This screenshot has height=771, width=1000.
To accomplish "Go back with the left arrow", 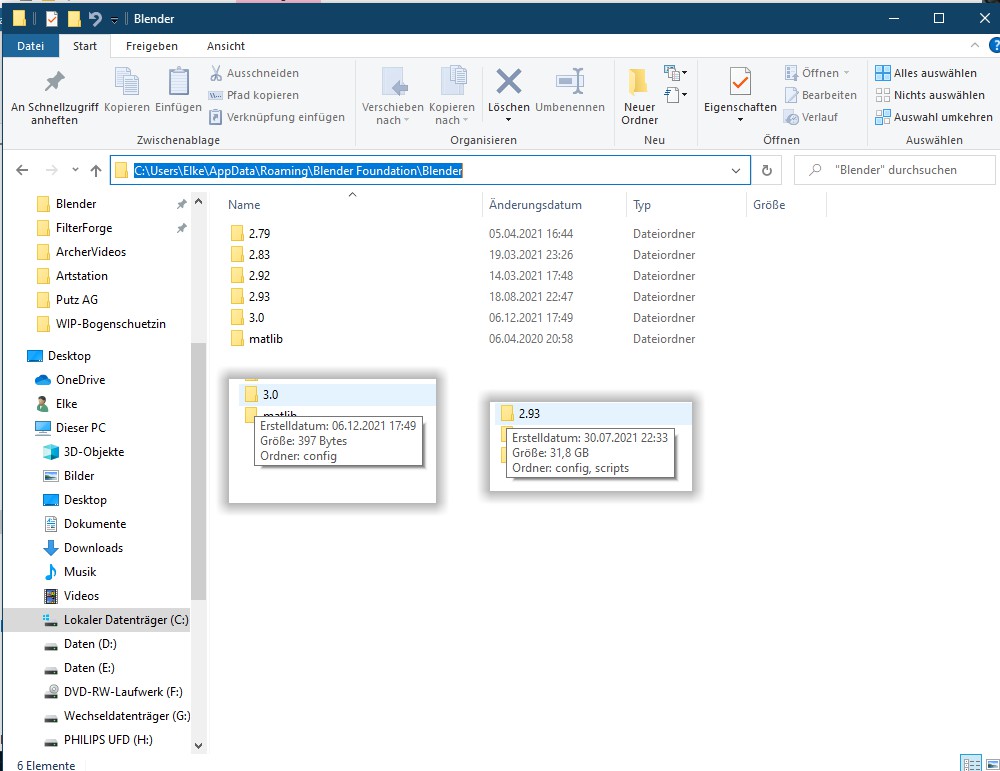I will (22, 170).
